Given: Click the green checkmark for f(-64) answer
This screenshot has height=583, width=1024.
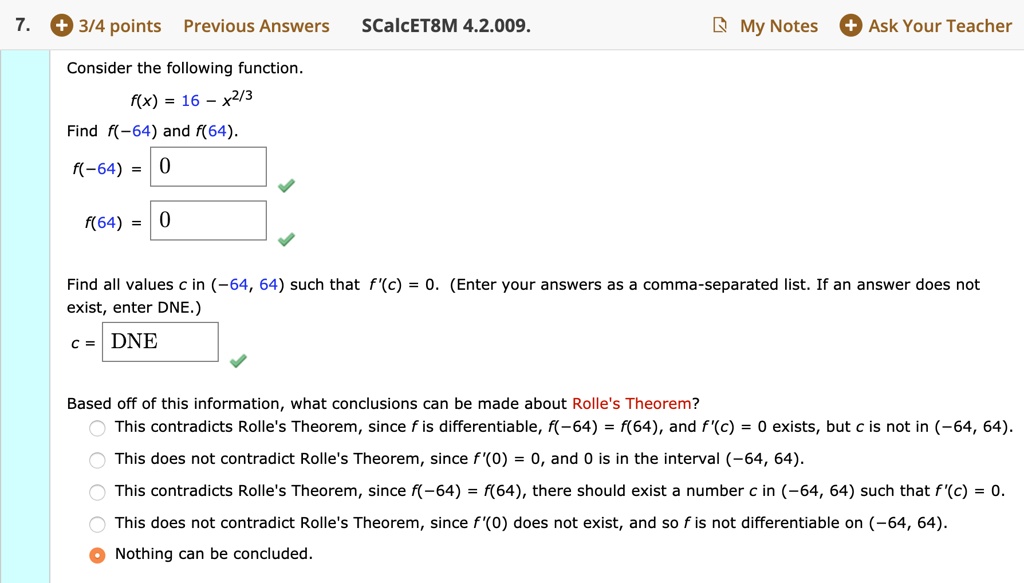Looking at the screenshot, I should click(286, 186).
